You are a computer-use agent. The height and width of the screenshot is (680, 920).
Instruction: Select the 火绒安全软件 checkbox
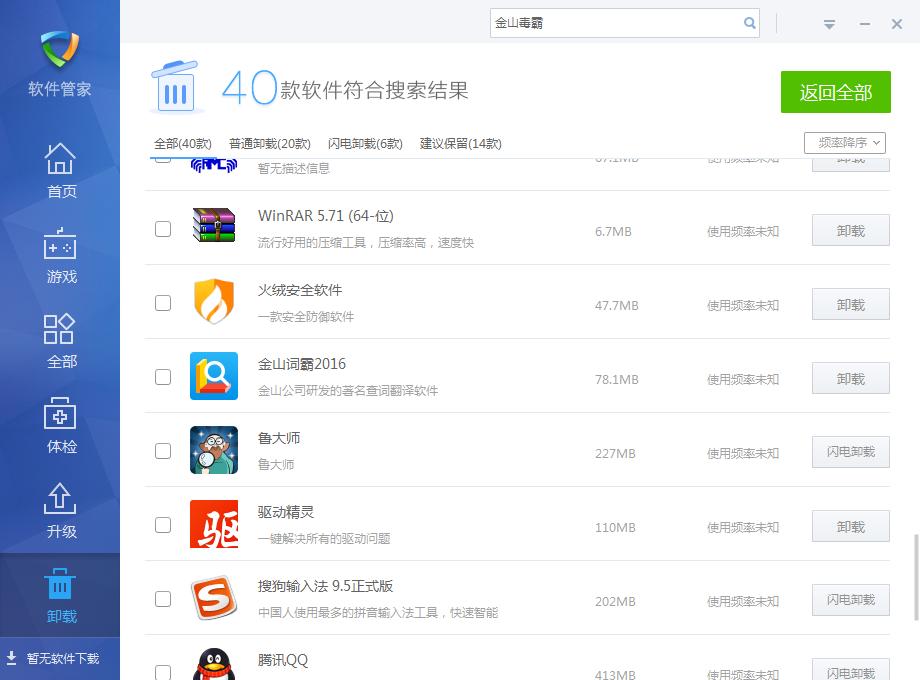pos(163,303)
